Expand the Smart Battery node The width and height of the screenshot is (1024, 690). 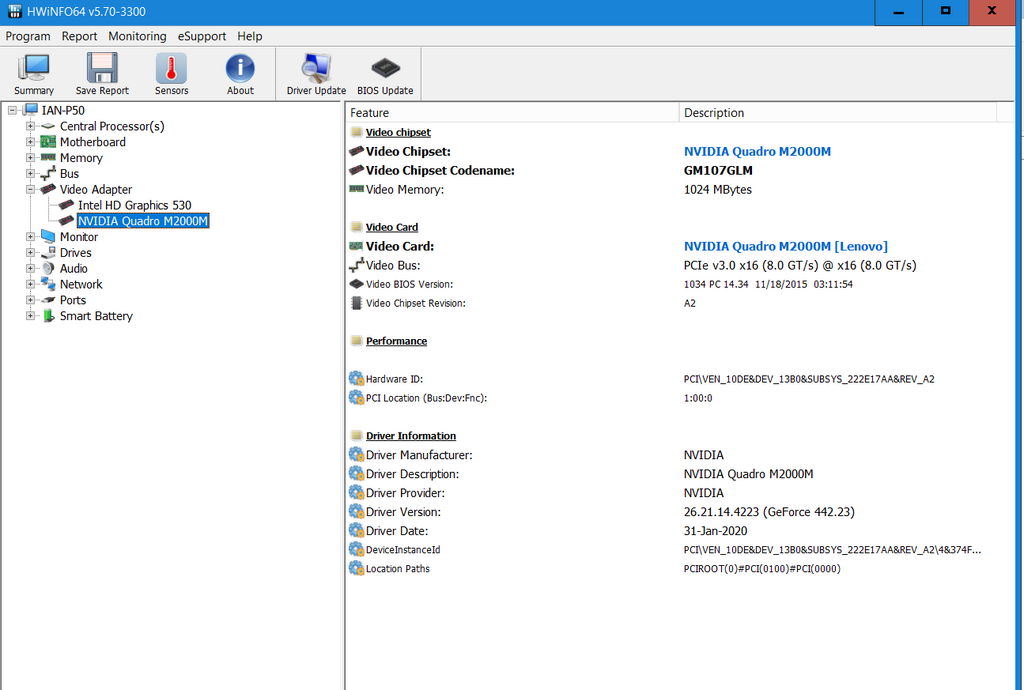click(x=30, y=316)
